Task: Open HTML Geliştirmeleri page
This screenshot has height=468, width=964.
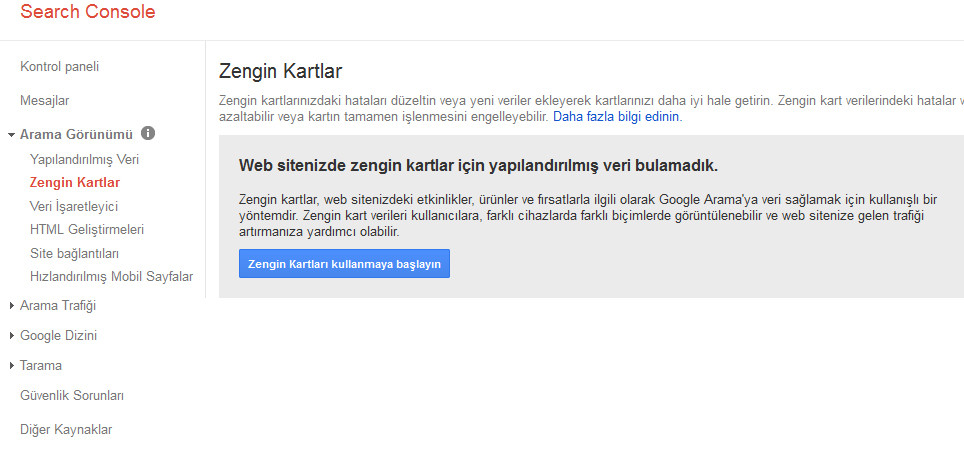Action: click(x=87, y=229)
